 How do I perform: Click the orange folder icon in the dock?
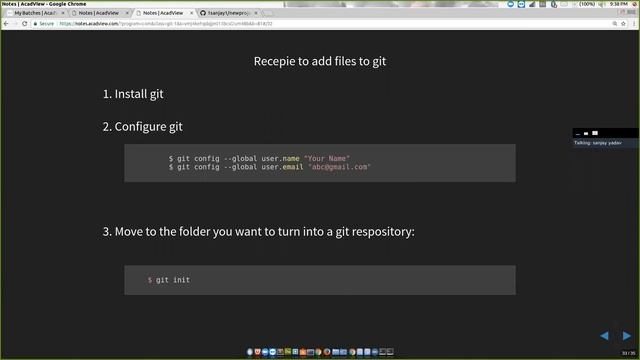[x=303, y=352]
